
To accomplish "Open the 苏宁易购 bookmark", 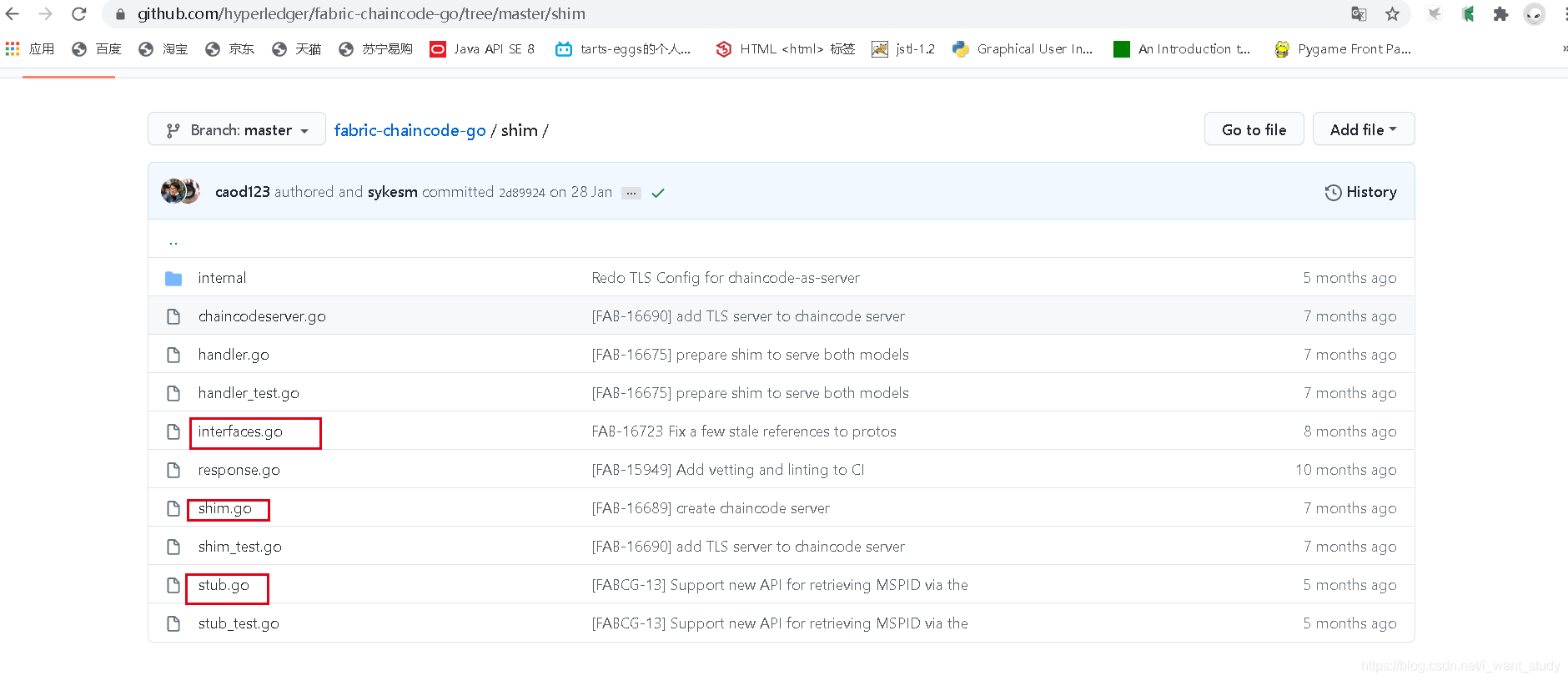I will pyautogui.click(x=376, y=49).
